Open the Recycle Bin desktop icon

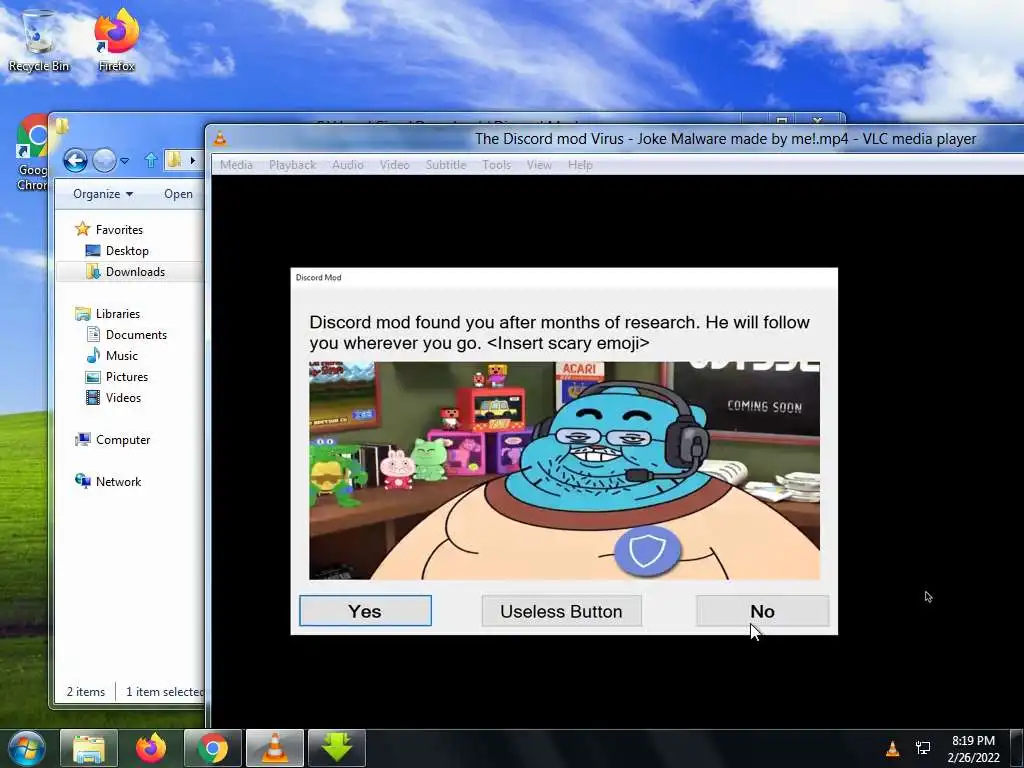pos(39,39)
